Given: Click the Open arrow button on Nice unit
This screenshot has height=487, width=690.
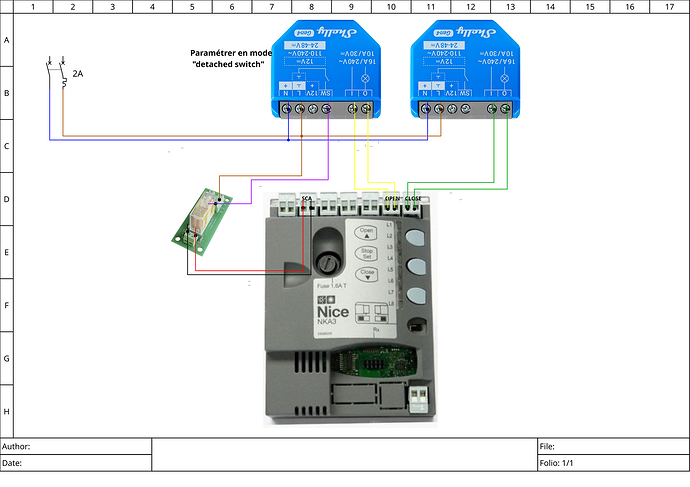Looking at the screenshot, I should click(366, 232).
